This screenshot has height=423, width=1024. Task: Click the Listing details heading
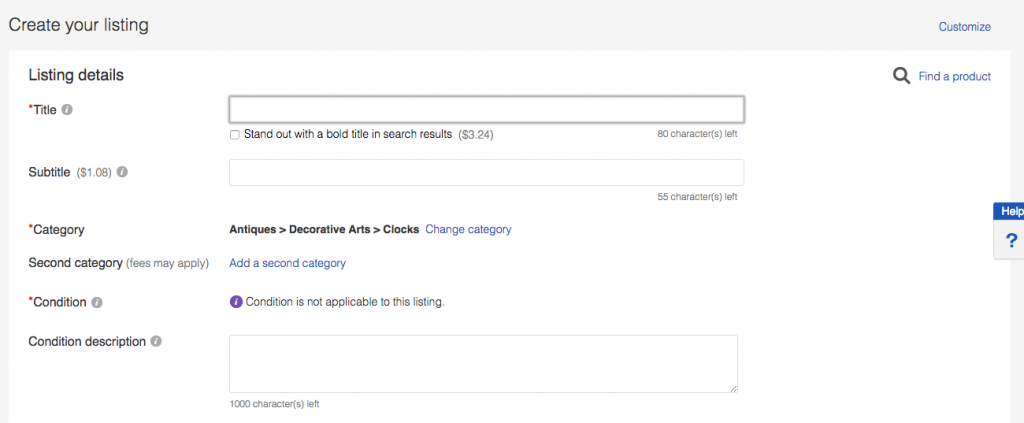pos(76,75)
